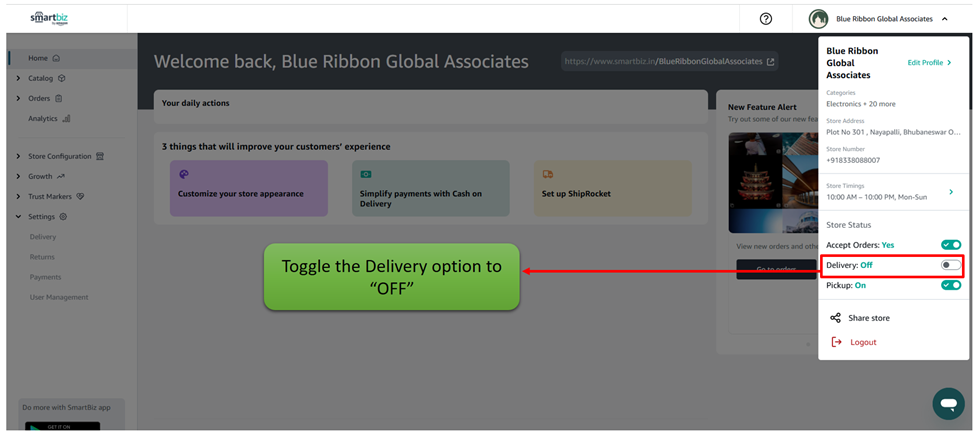Click Electronics + 20 more categories text

click(x=861, y=104)
